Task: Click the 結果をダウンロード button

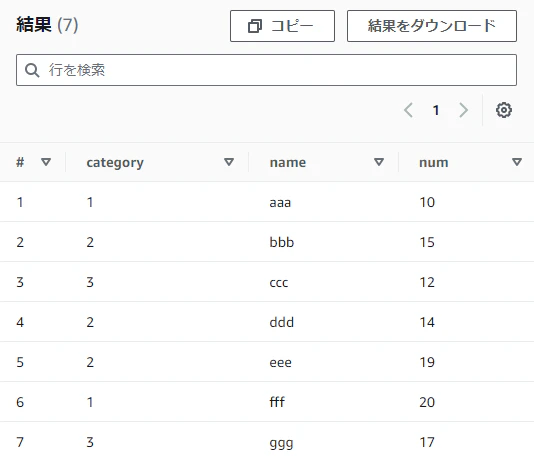Action: [x=432, y=26]
